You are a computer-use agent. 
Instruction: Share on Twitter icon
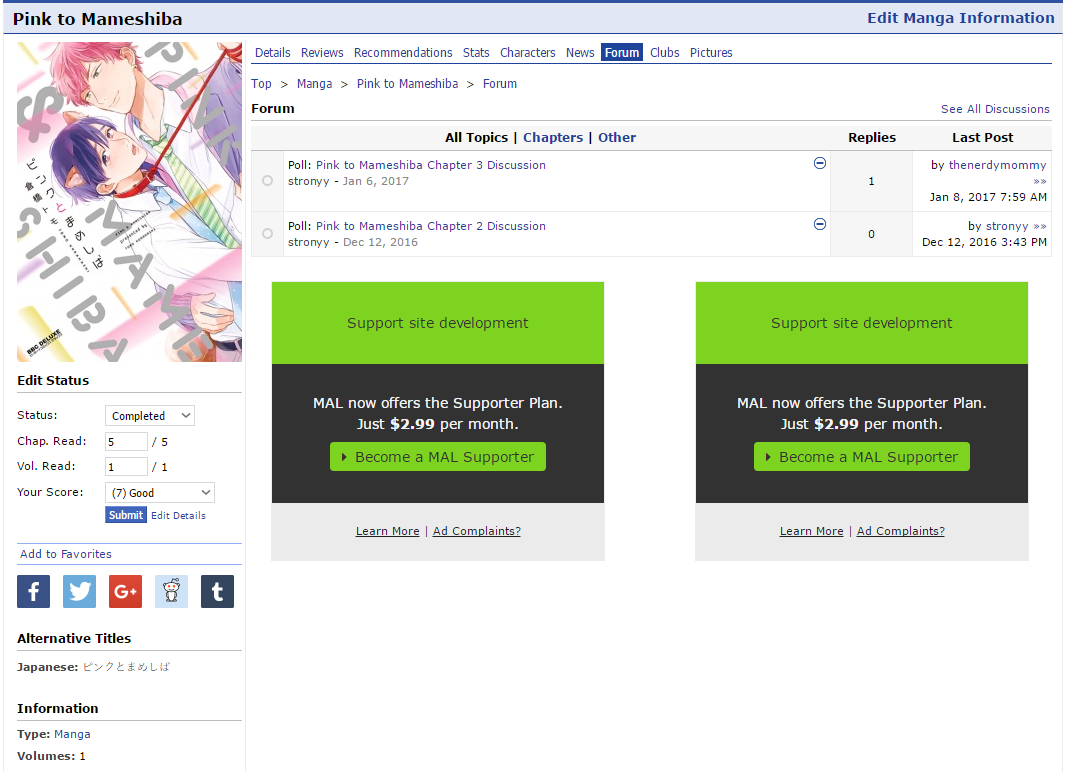(x=79, y=591)
